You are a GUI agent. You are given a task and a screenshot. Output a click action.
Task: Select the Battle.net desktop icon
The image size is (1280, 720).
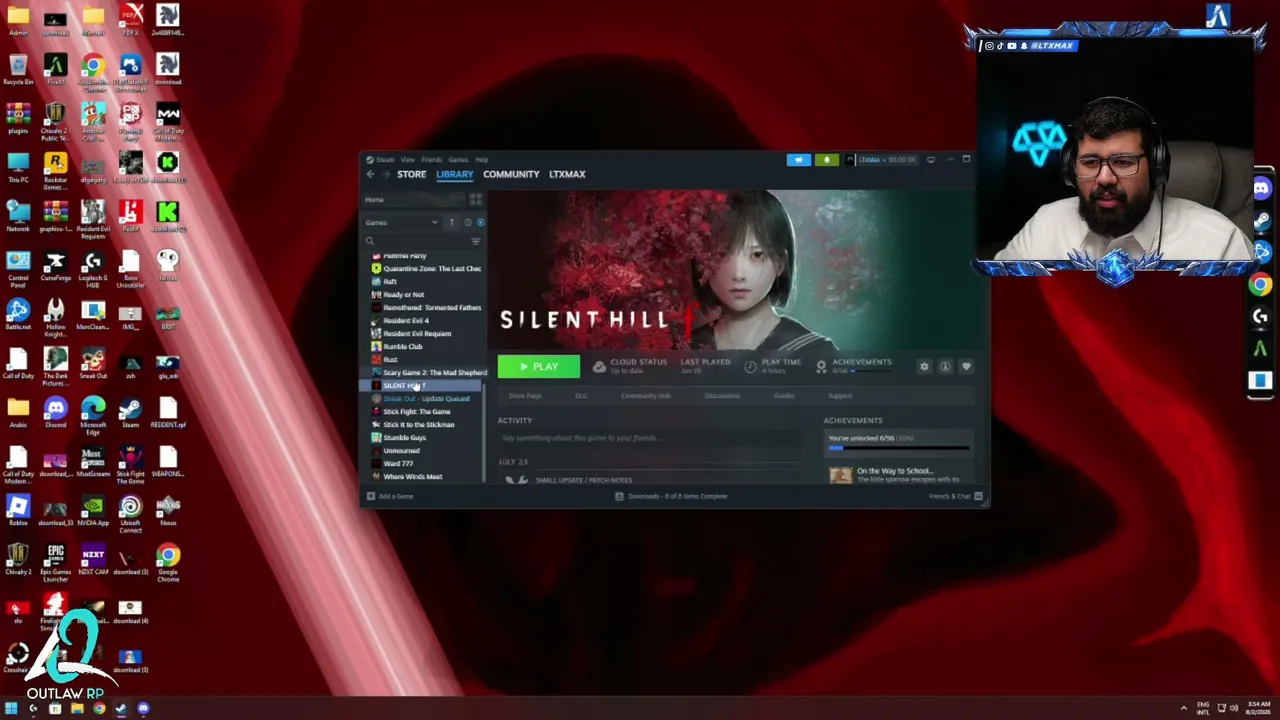[x=18, y=315]
